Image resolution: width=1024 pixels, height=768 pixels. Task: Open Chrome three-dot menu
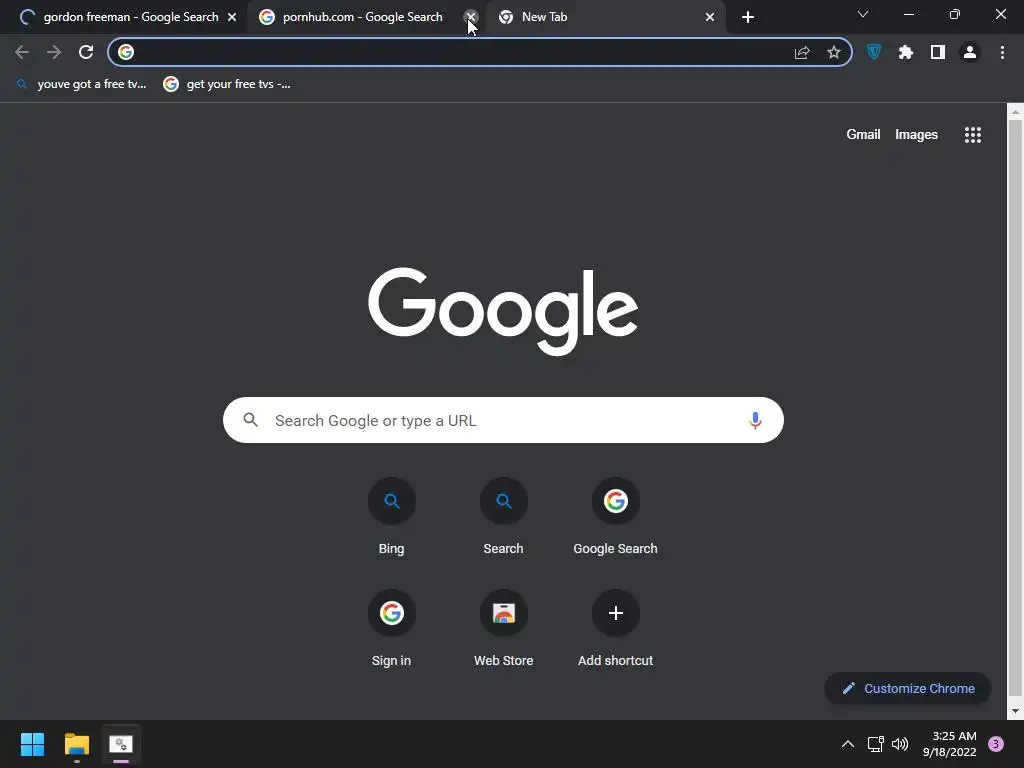point(1002,52)
